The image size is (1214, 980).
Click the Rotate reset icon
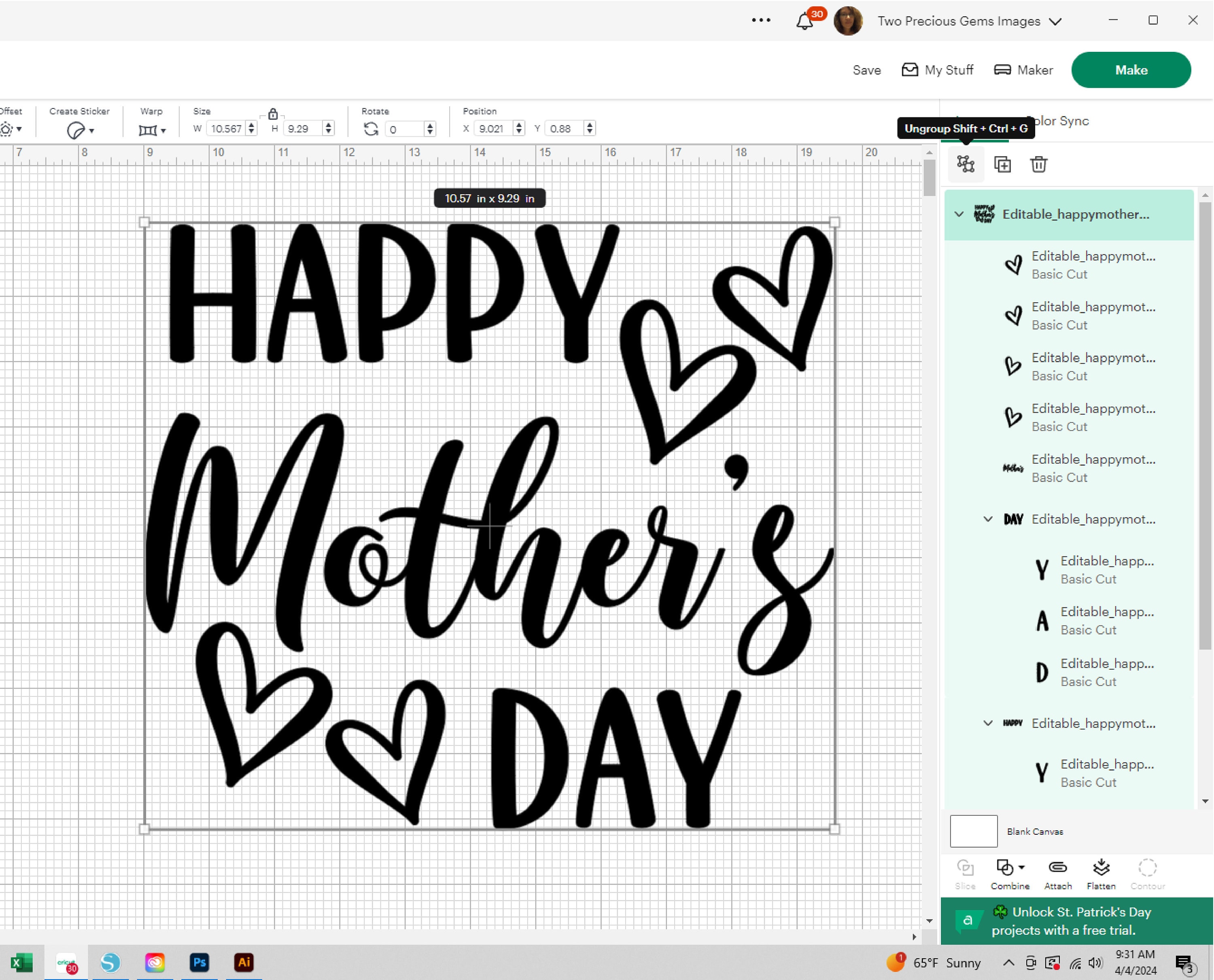tap(371, 129)
